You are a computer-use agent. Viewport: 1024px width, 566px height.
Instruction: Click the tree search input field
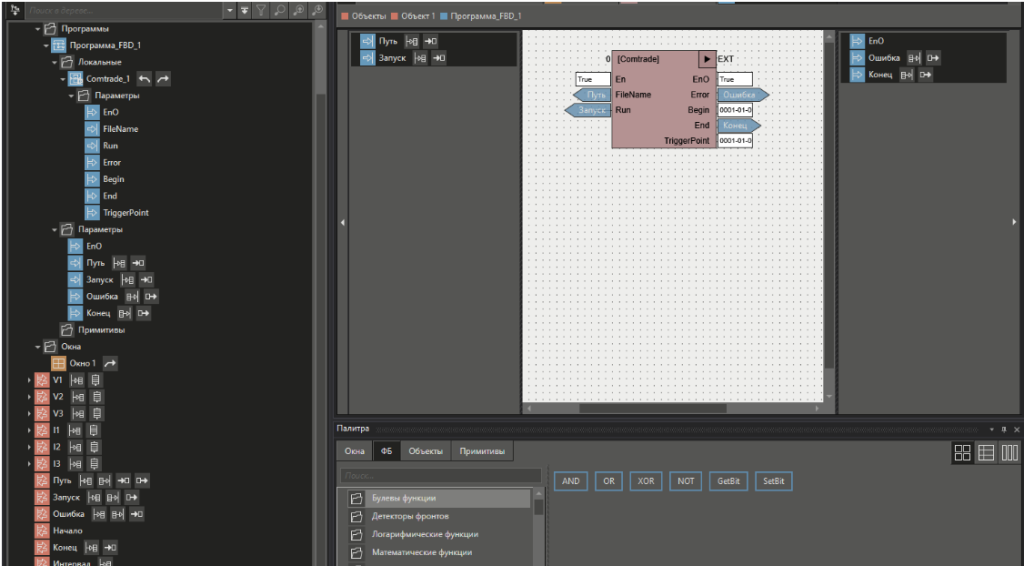tap(120, 10)
